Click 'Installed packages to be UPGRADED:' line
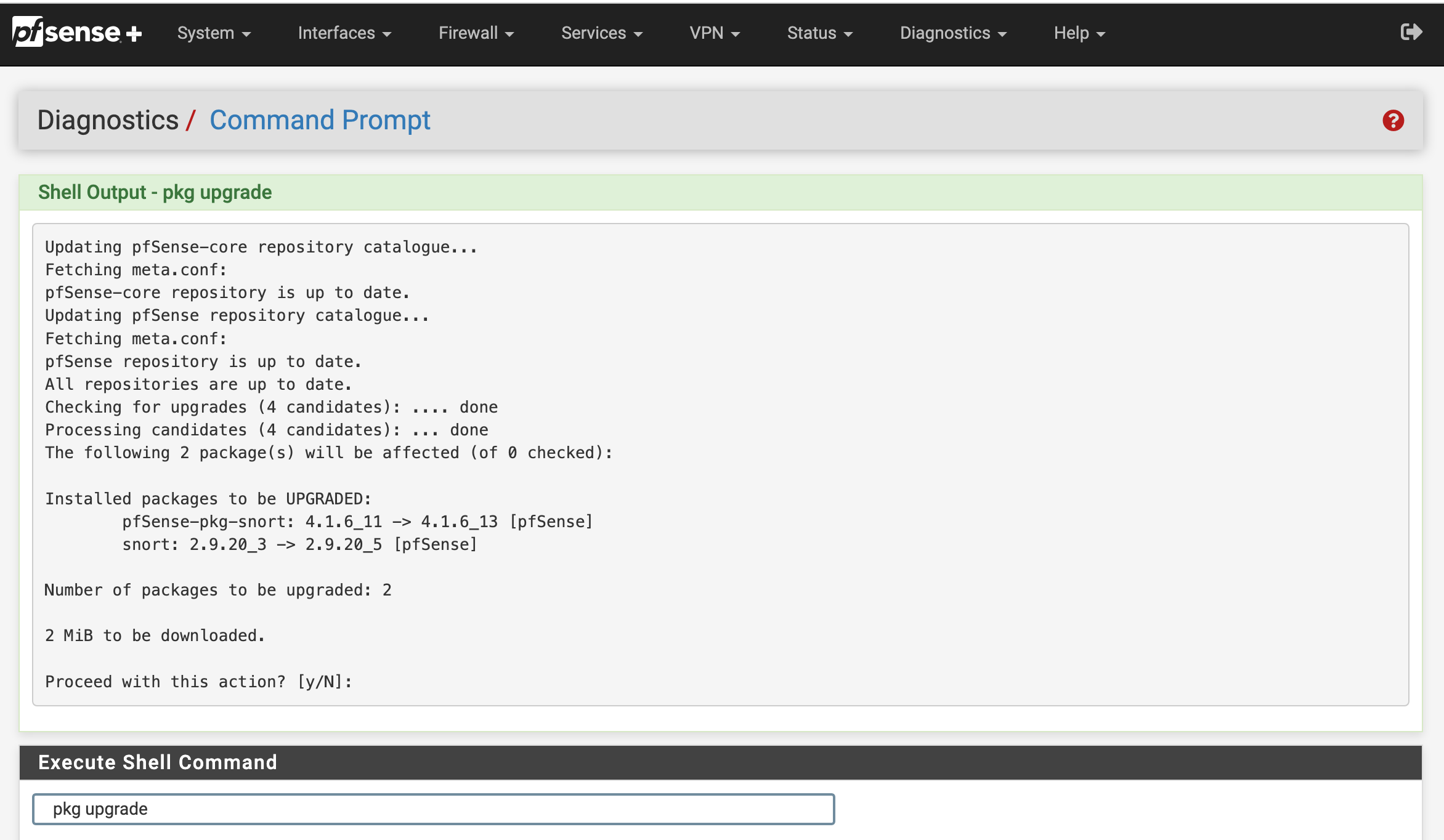The image size is (1444, 840). click(208, 499)
